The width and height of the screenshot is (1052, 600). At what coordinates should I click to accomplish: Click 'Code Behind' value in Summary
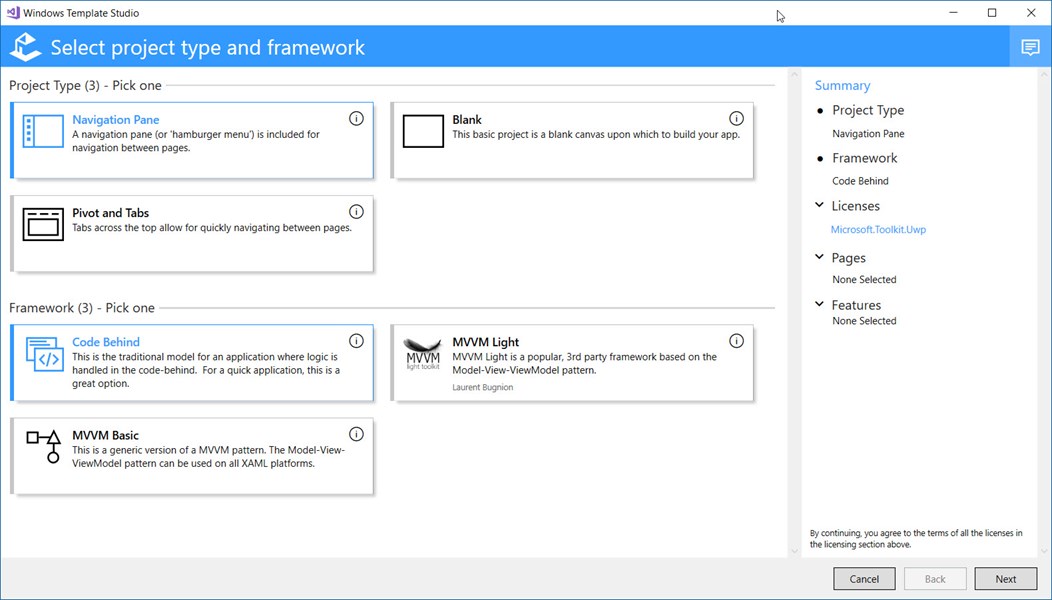[860, 181]
